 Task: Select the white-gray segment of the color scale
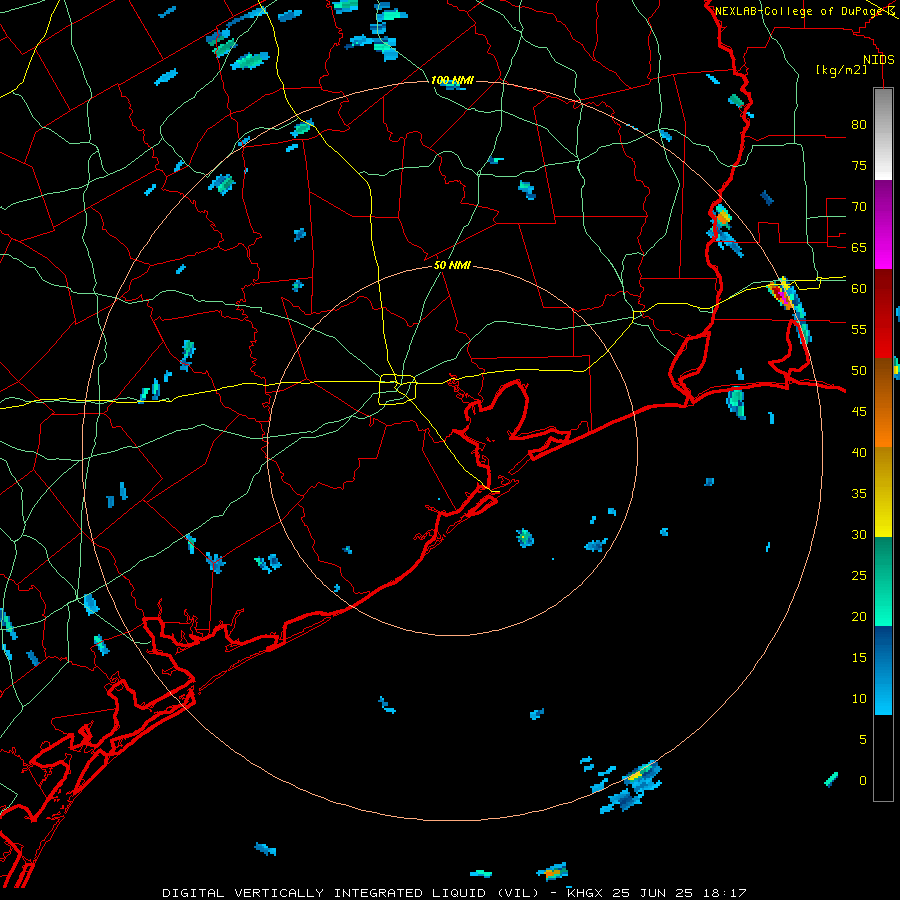point(883,134)
